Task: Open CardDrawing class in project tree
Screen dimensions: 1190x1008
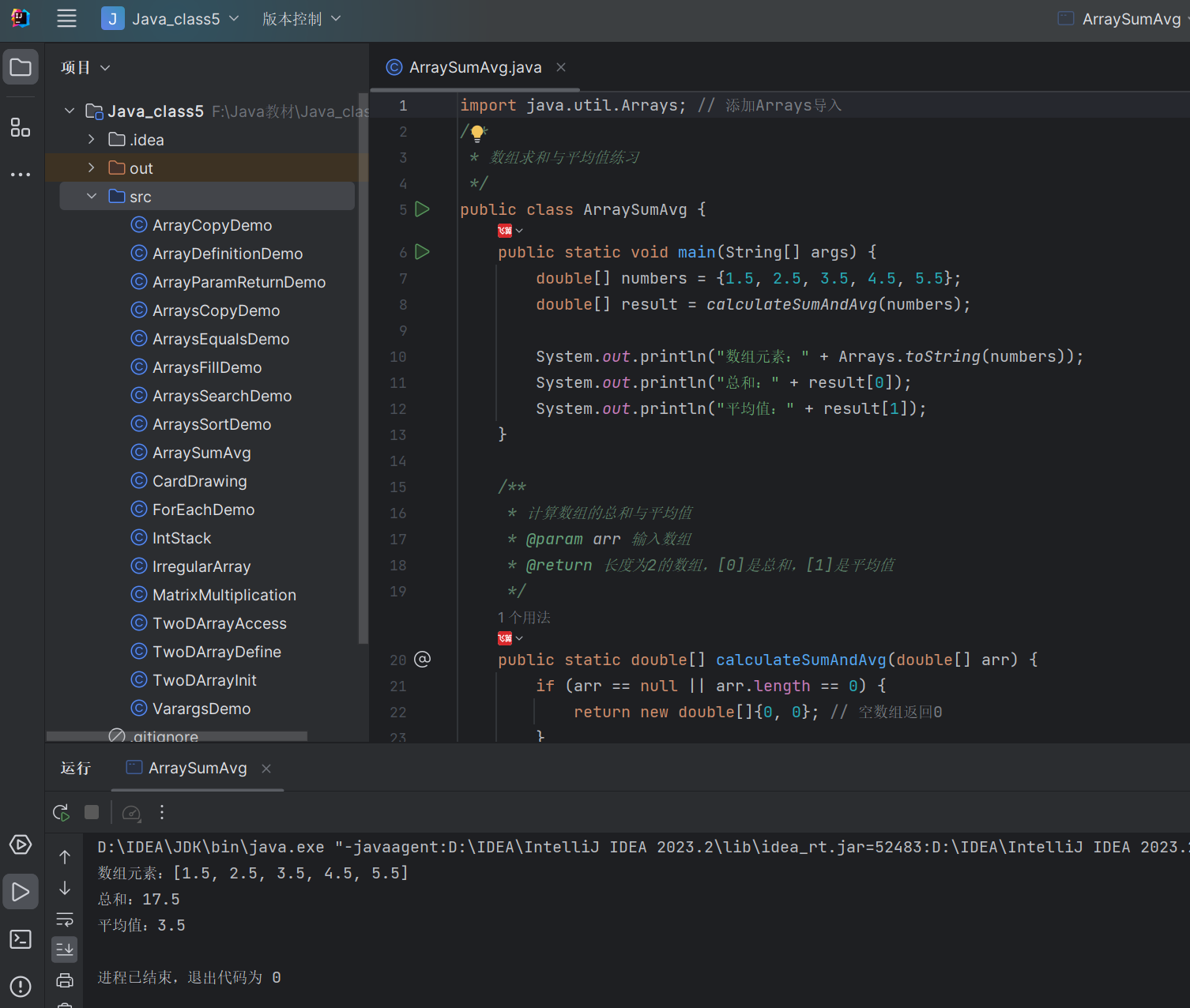Action: 199,481
